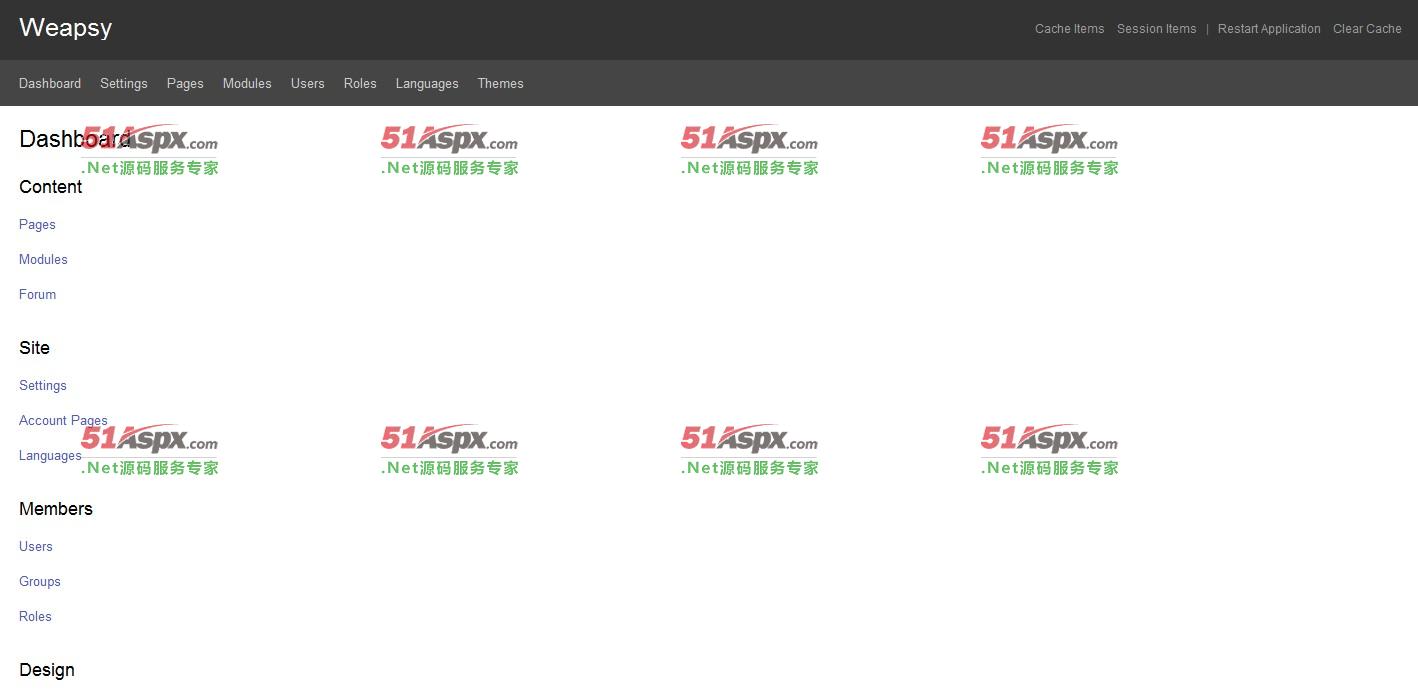Open Users in the navigation bar

(x=308, y=83)
